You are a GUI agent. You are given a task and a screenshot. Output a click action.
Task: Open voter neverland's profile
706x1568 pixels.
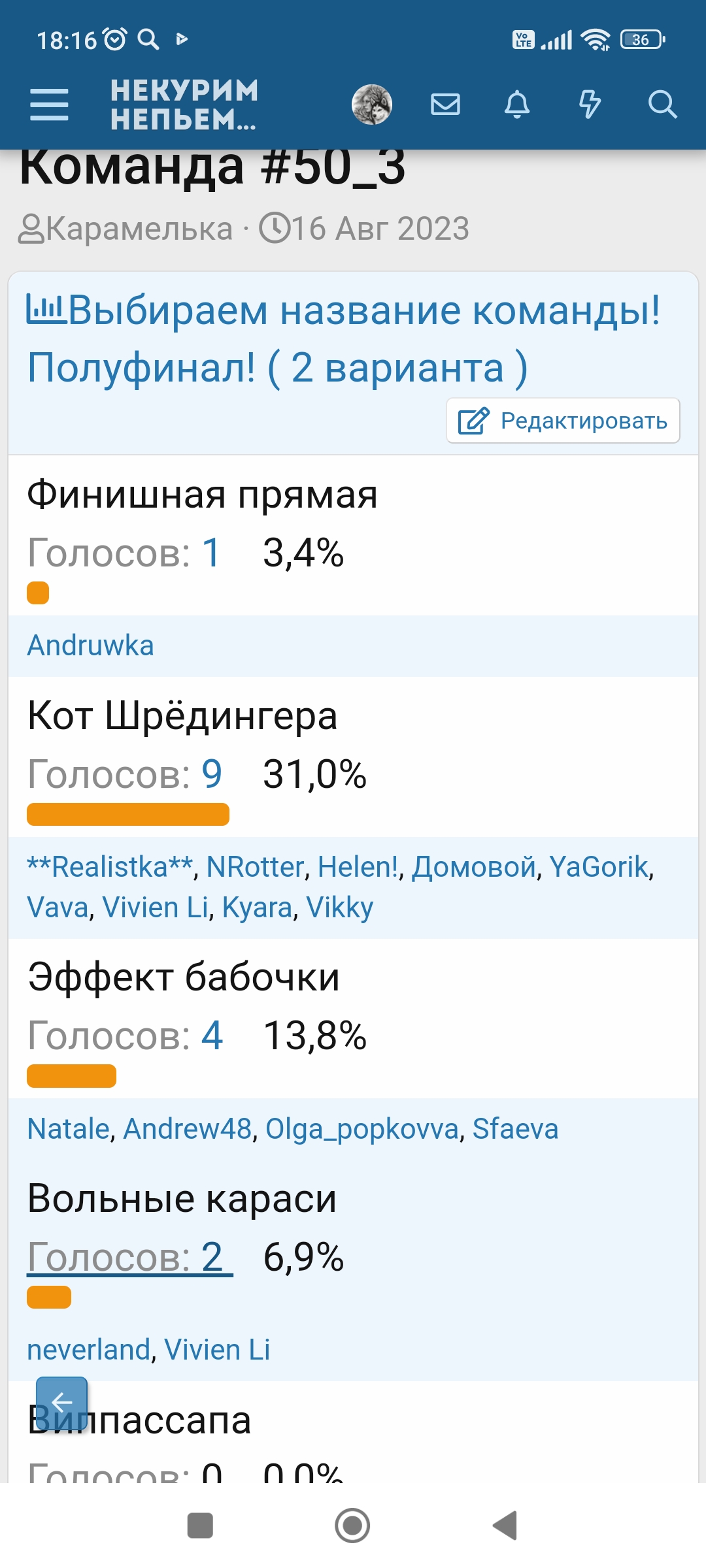(x=88, y=1350)
